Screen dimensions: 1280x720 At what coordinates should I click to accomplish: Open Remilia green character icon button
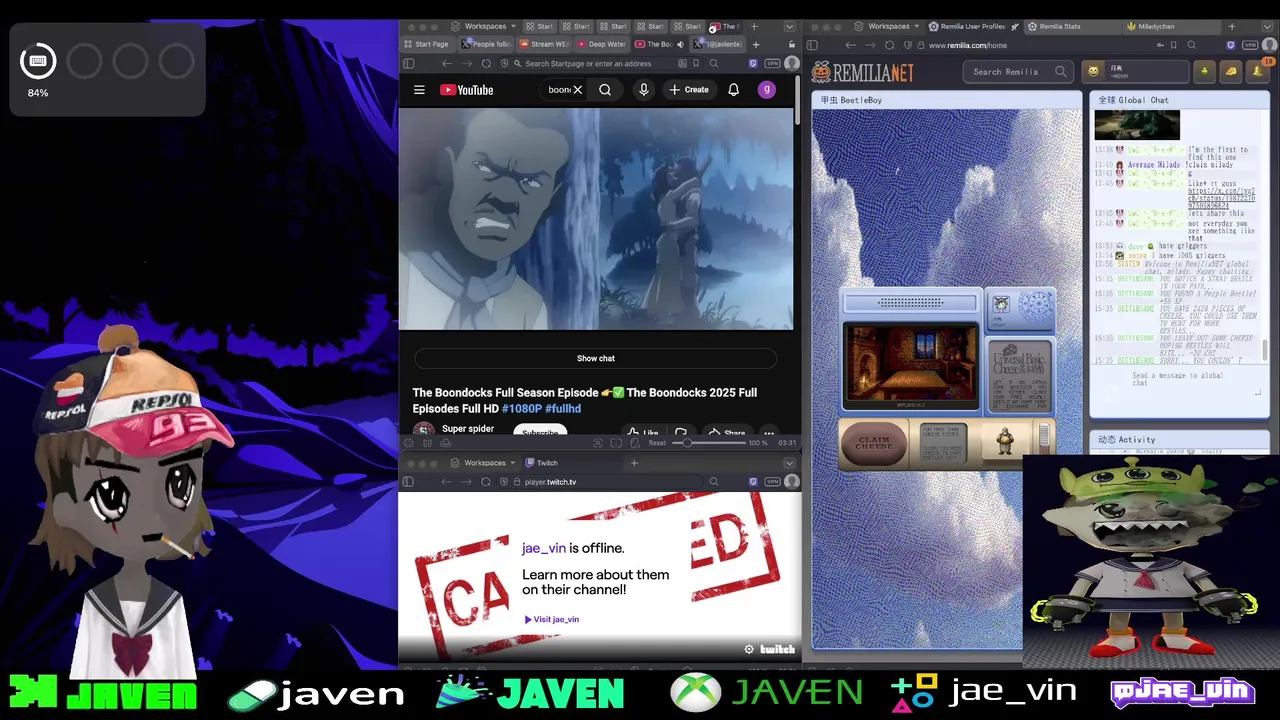coord(1205,71)
